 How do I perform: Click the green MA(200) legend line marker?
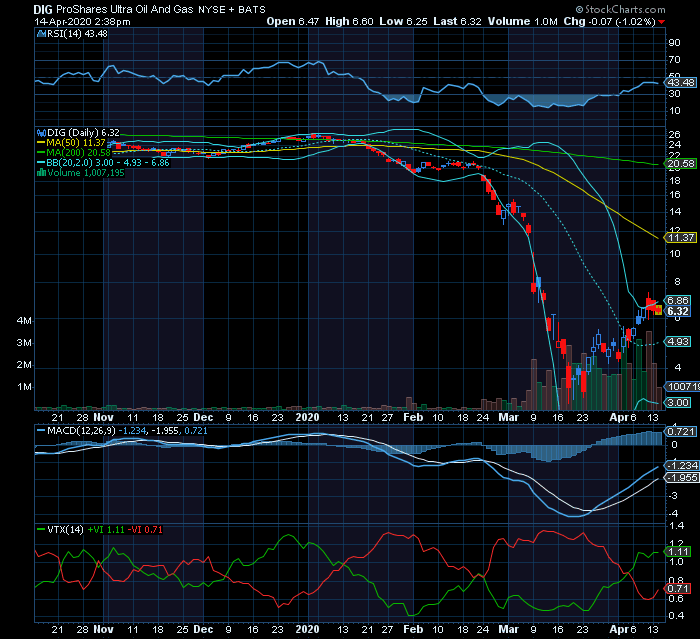41,153
